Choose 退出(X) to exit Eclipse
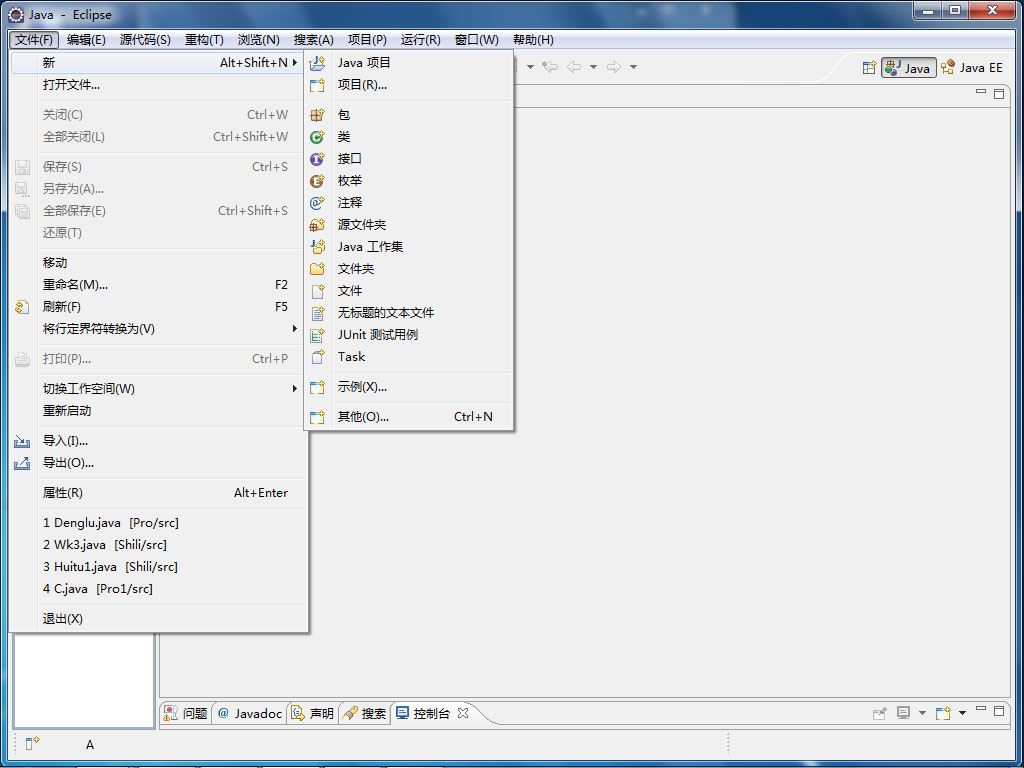Viewport: 1024px width, 768px height. [159, 619]
